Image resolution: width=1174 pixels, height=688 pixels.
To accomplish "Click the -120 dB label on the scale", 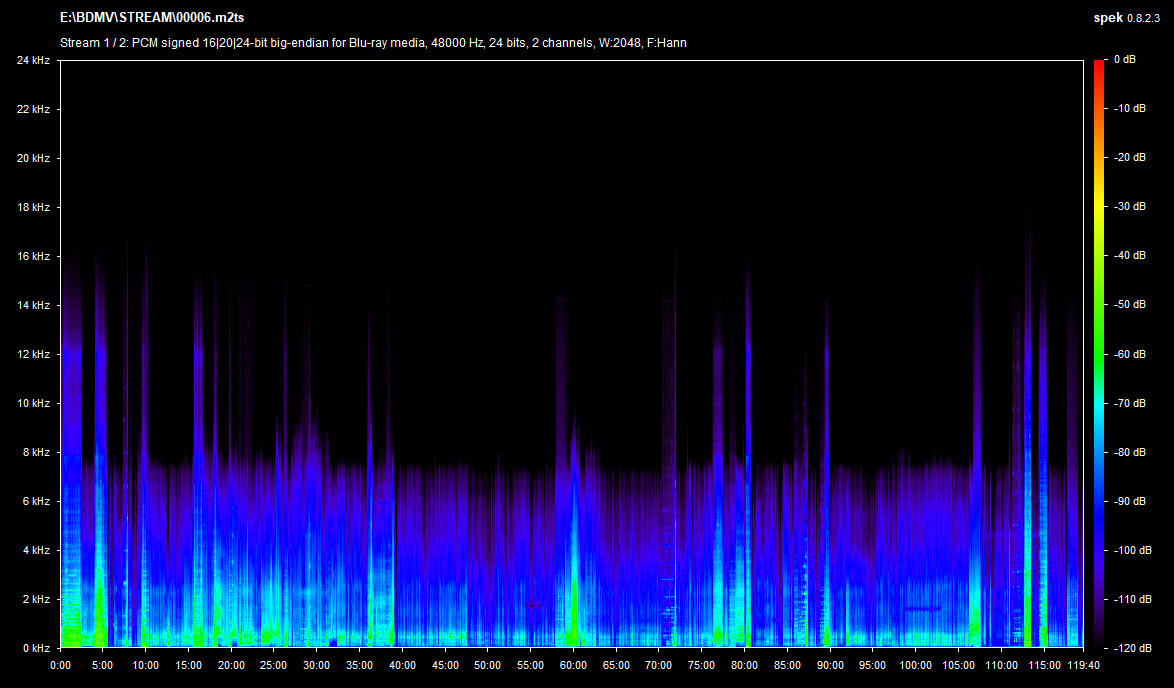I will [x=1131, y=648].
